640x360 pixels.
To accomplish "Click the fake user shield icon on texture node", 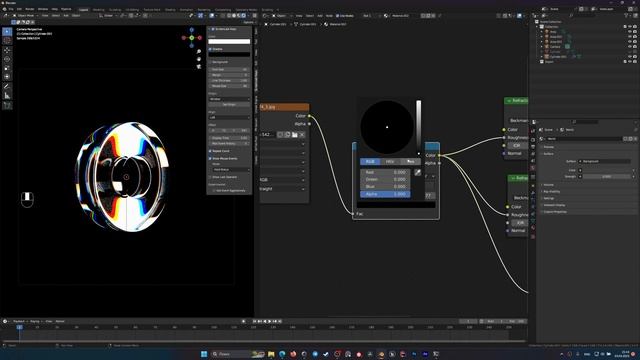I will 280,134.
